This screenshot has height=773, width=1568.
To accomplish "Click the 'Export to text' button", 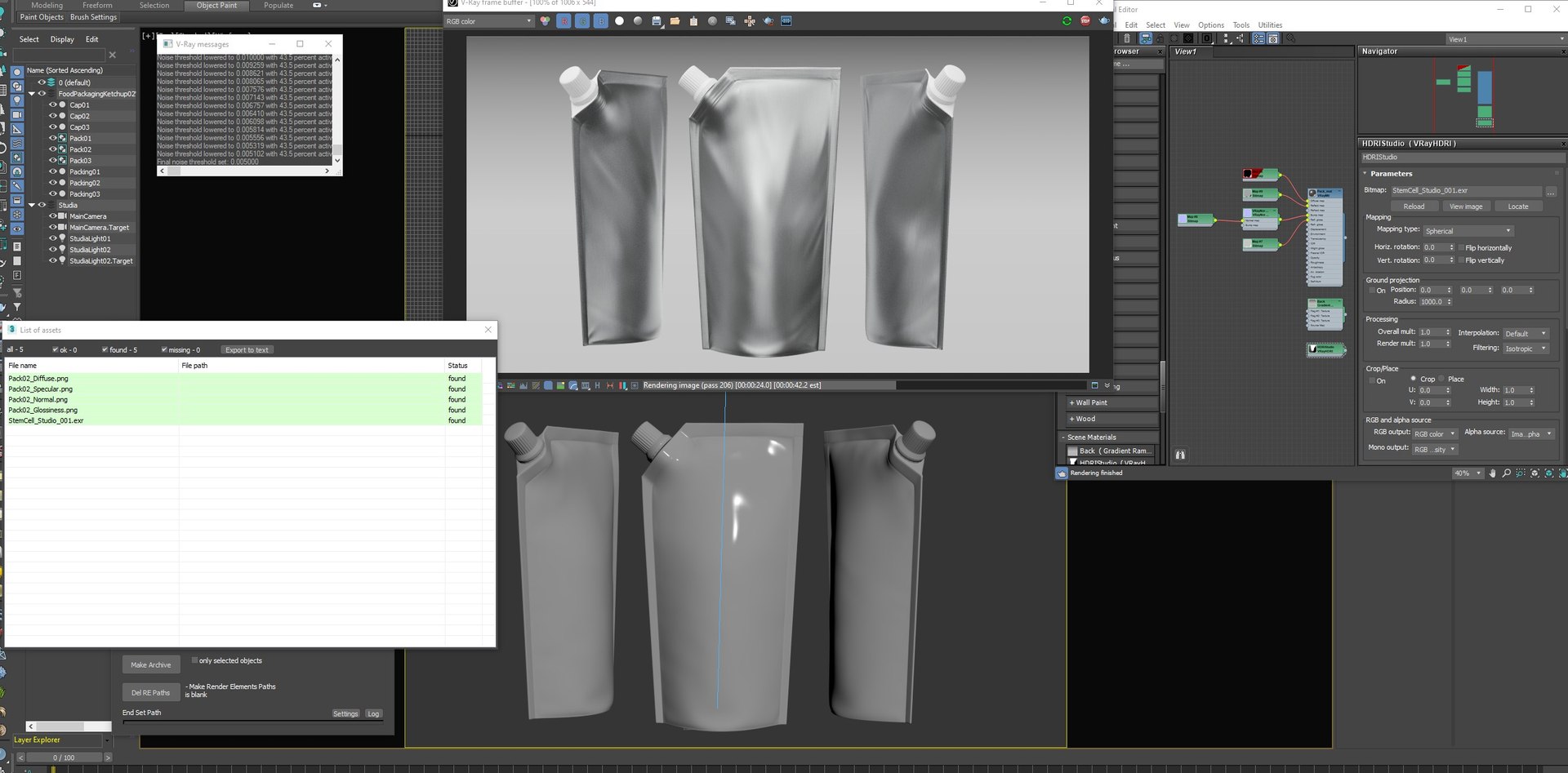I will pos(247,350).
